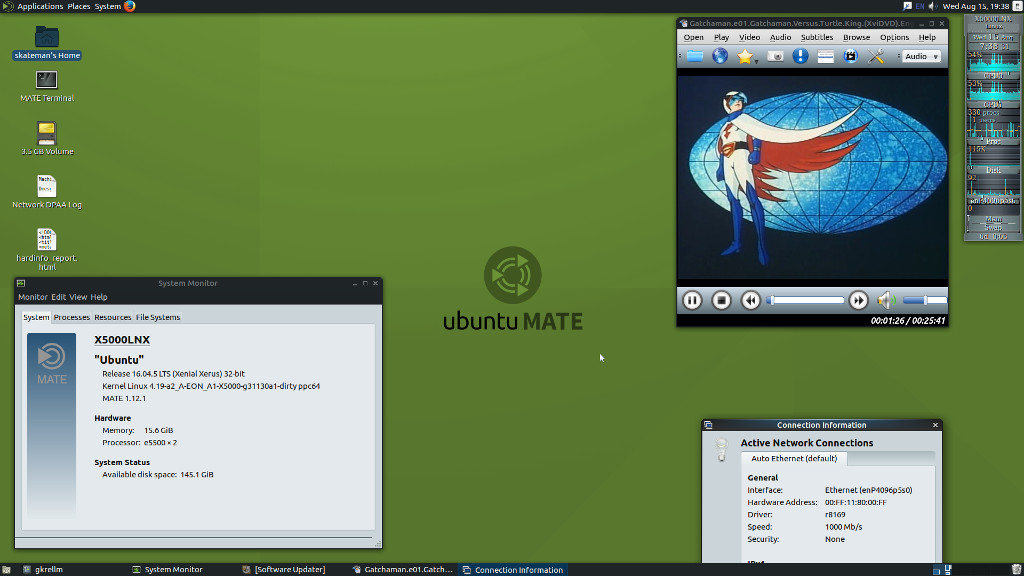The image size is (1024, 576).
Task: Adjust the media player volume slider
Action: [x=925, y=300]
